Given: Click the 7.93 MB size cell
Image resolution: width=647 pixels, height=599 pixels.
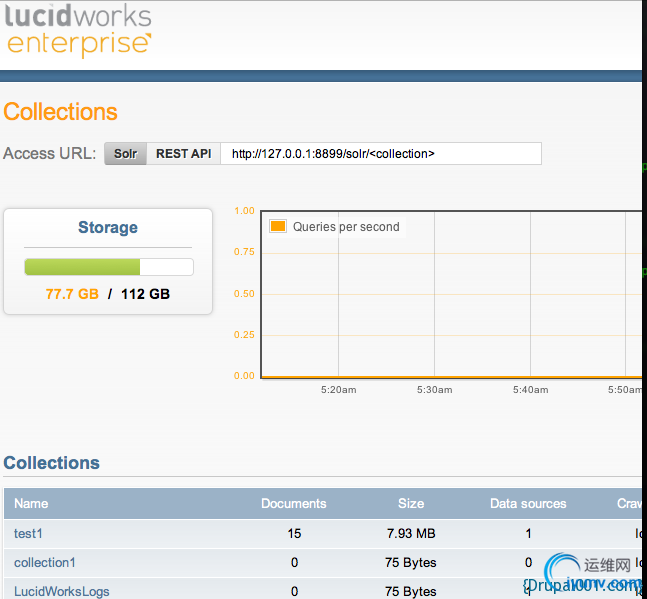Looking at the screenshot, I should (x=411, y=533).
